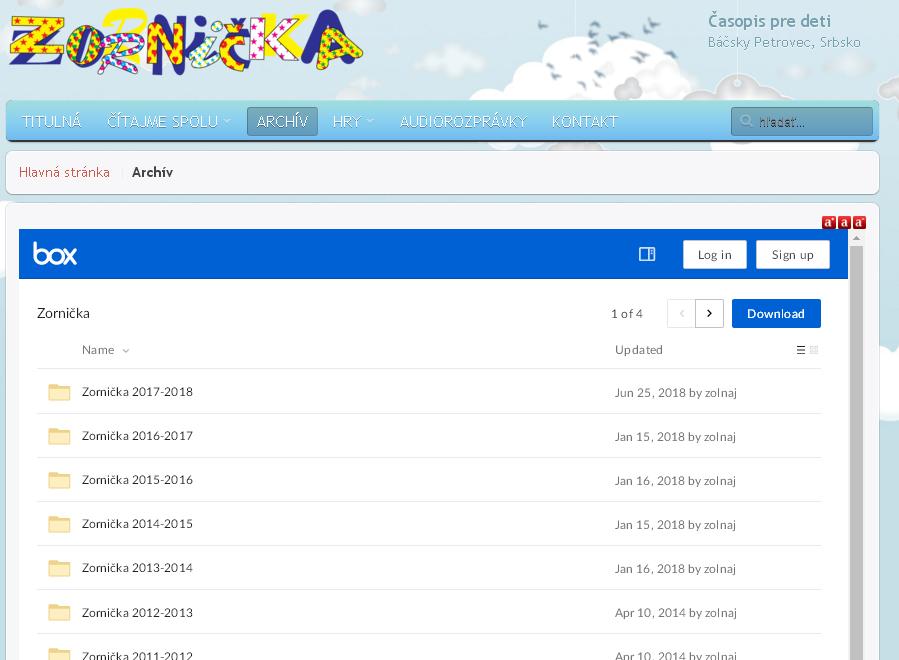Screen dimensions: 899x660
Task: Click the blue Download button
Action: 776,313
